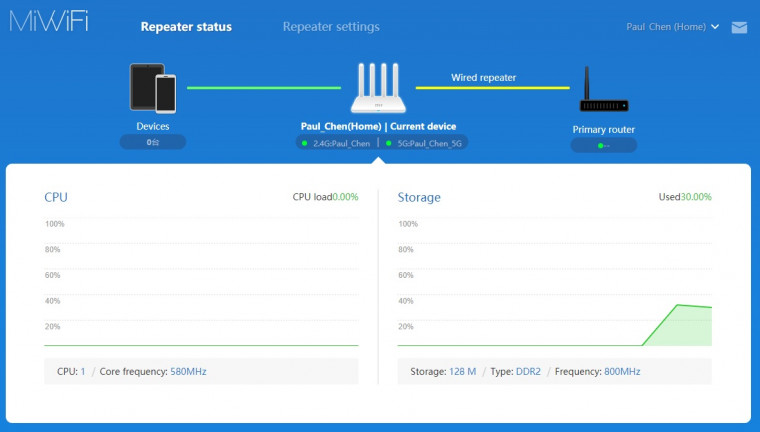760x432 pixels.
Task: Click the 580MHz core frequency value
Action: [x=189, y=371]
